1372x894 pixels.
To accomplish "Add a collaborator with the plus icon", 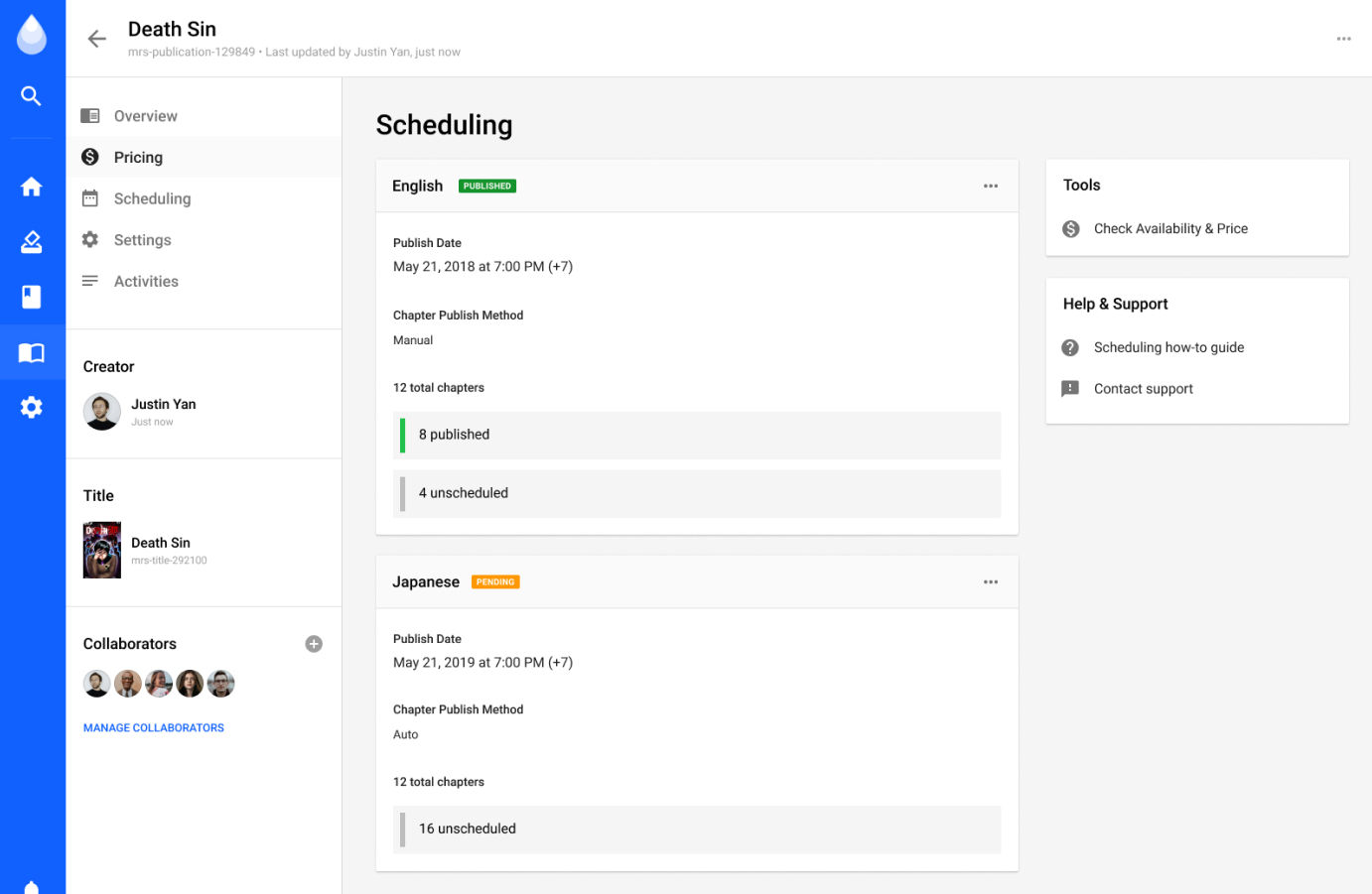I will [314, 644].
